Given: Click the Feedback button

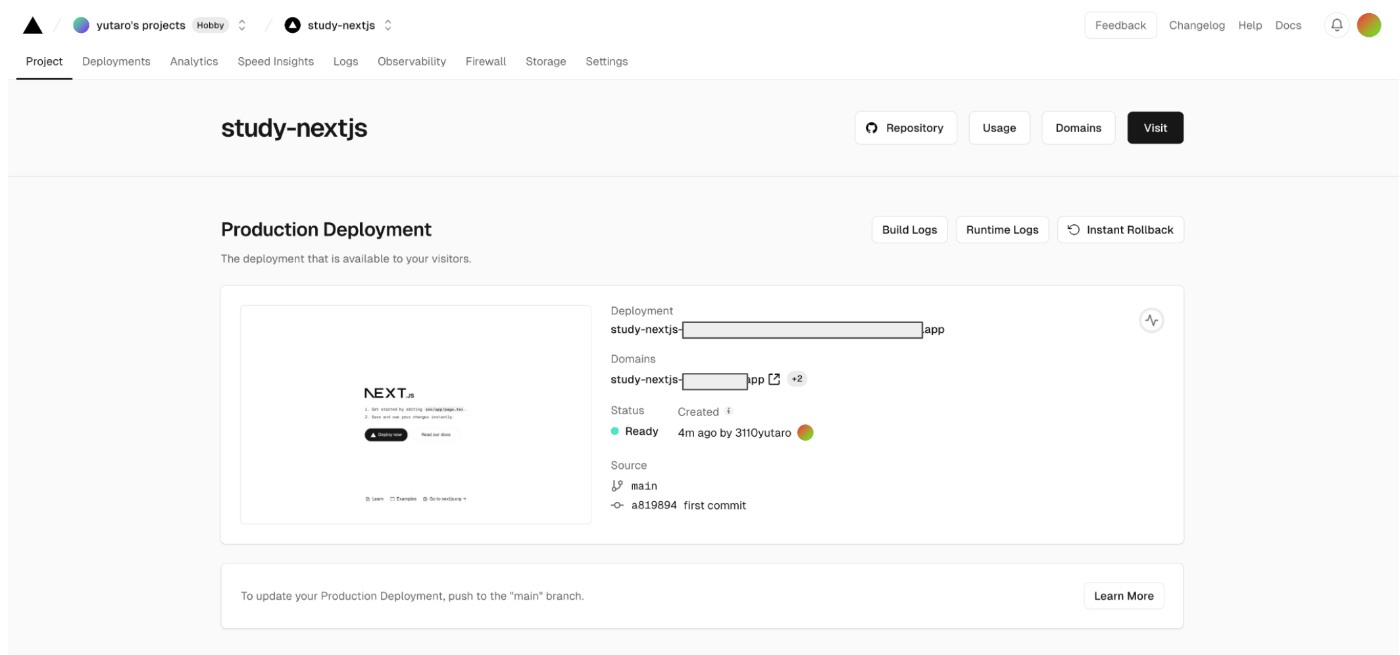Looking at the screenshot, I should click(1121, 25).
